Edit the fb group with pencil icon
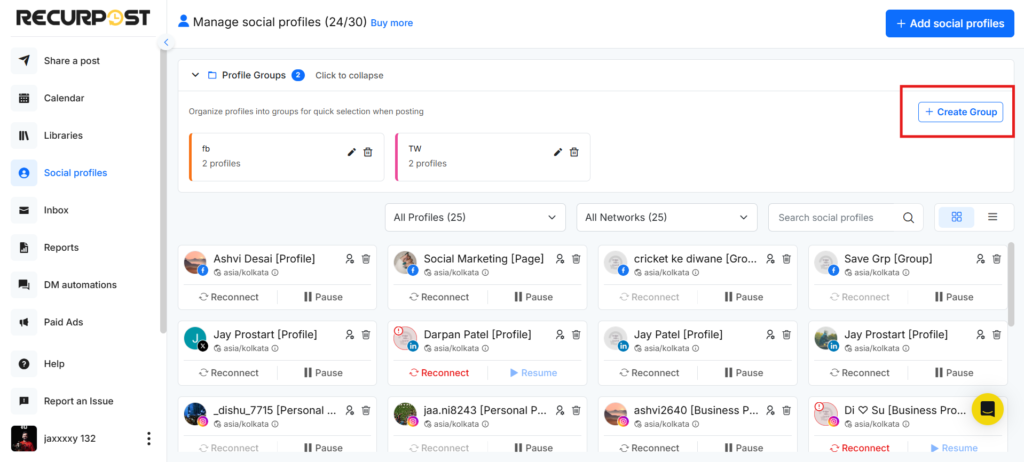The image size is (1024, 462). pyautogui.click(x=351, y=152)
